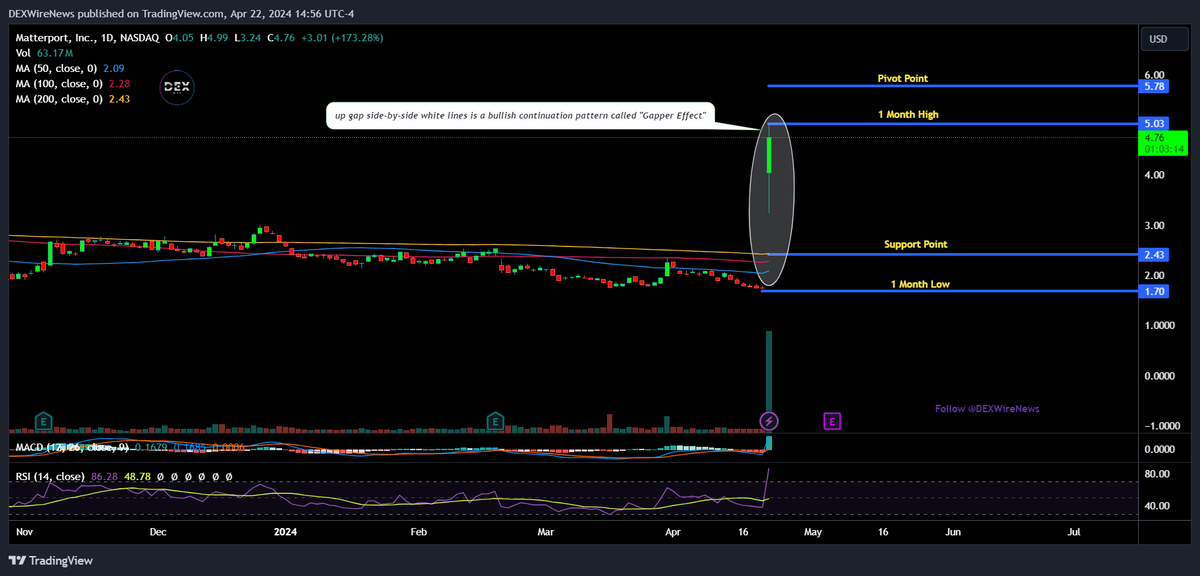Image resolution: width=1200 pixels, height=576 pixels.
Task: Select the 1 Month Low line label
Action: coord(920,284)
